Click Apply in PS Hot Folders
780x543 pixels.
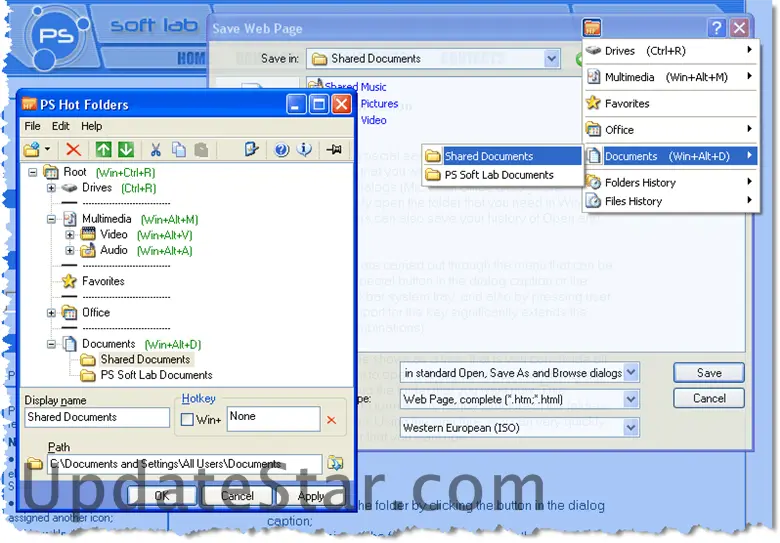[311, 496]
